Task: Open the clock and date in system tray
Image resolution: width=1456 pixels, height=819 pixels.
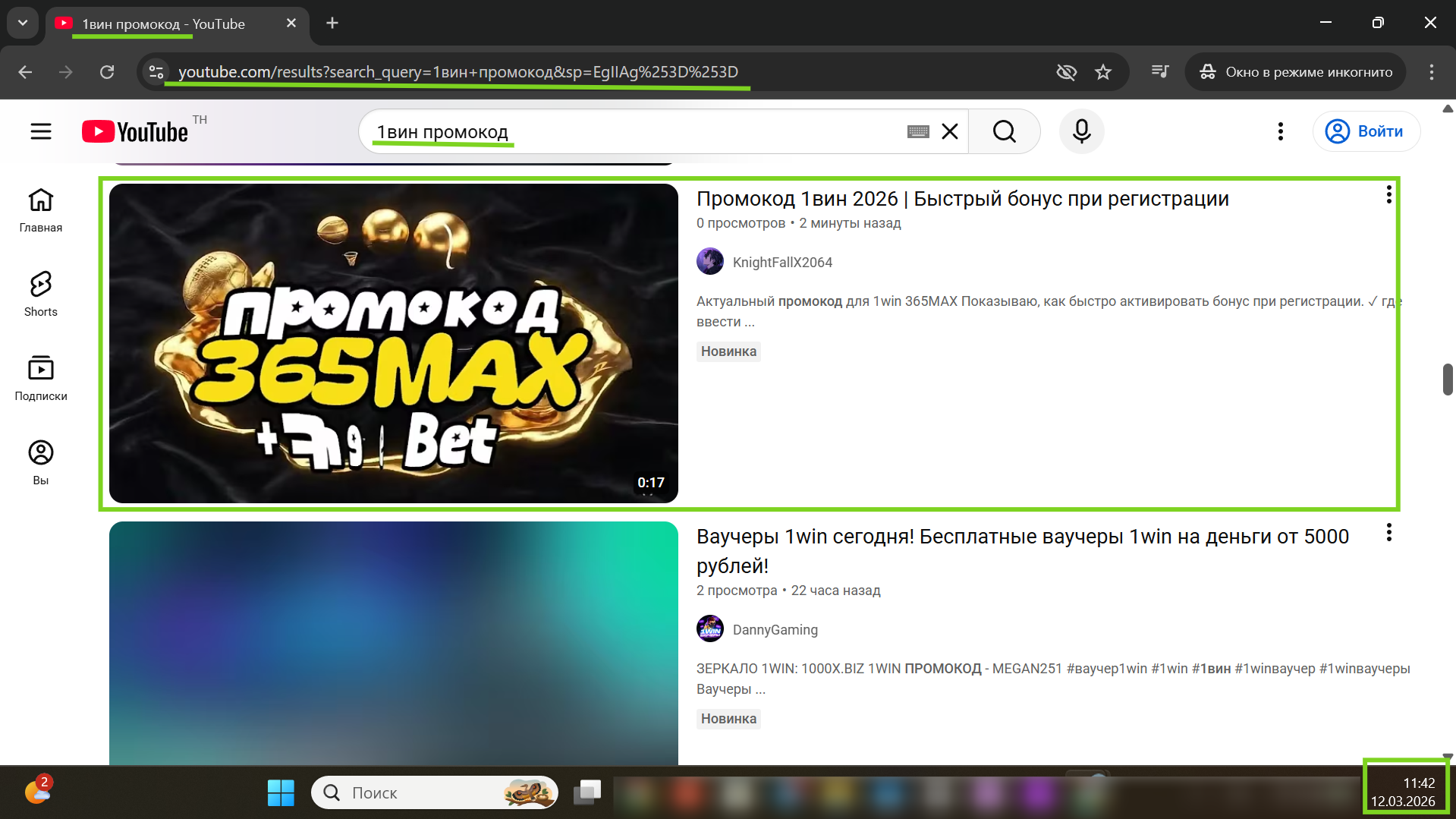Action: (1404, 792)
